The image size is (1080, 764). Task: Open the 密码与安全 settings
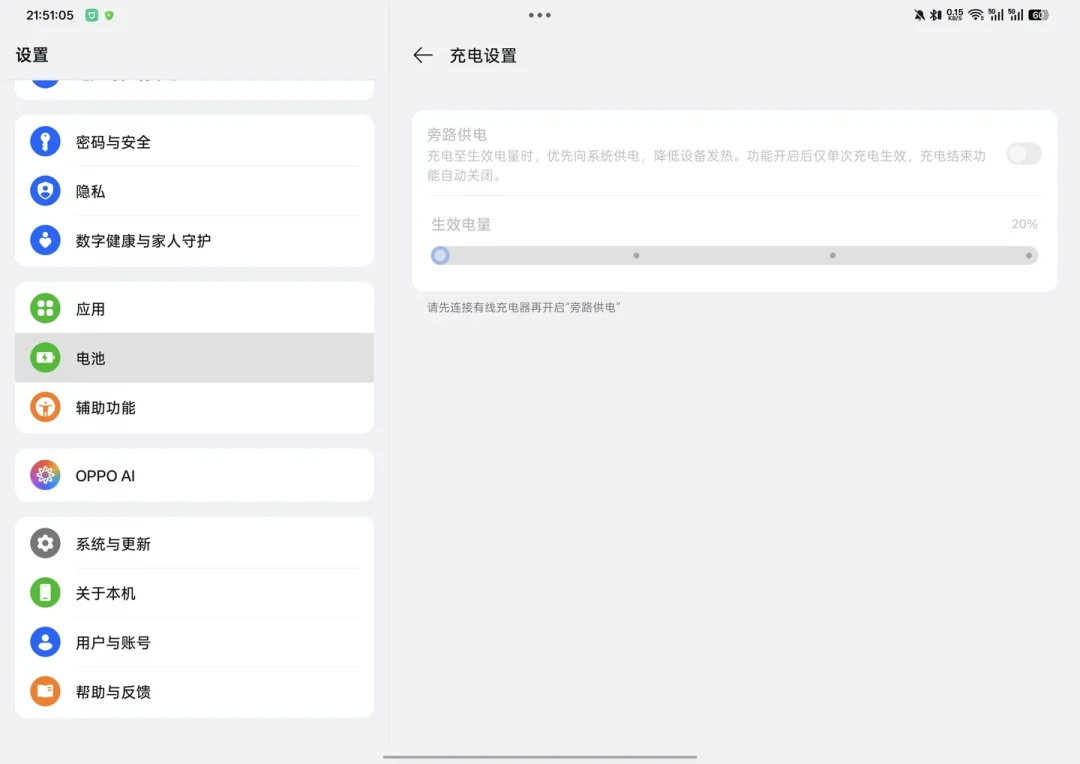click(194, 142)
